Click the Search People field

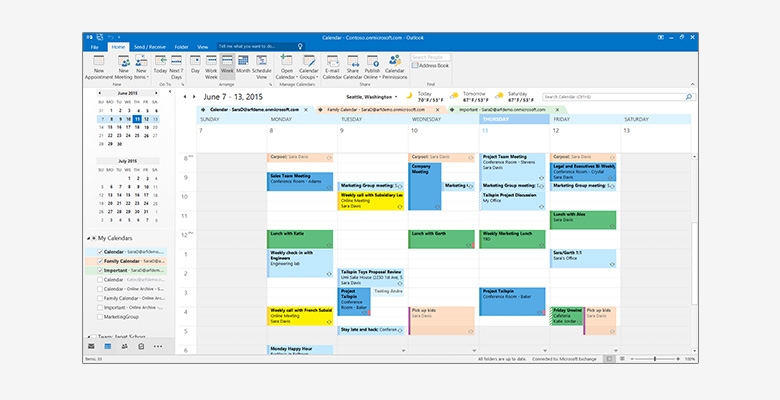[431, 57]
